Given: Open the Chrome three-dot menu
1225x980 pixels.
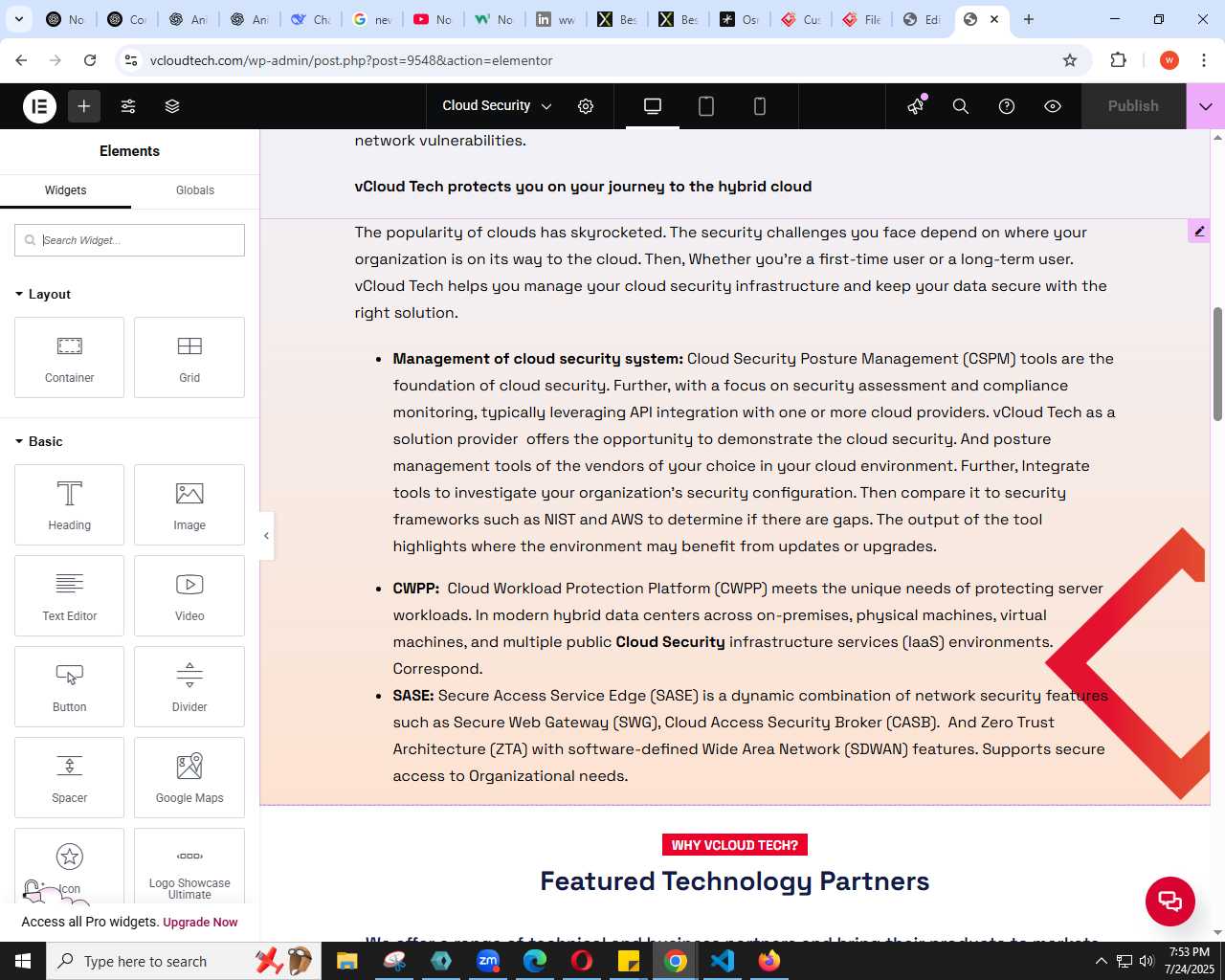Looking at the screenshot, I should coord(1203,60).
